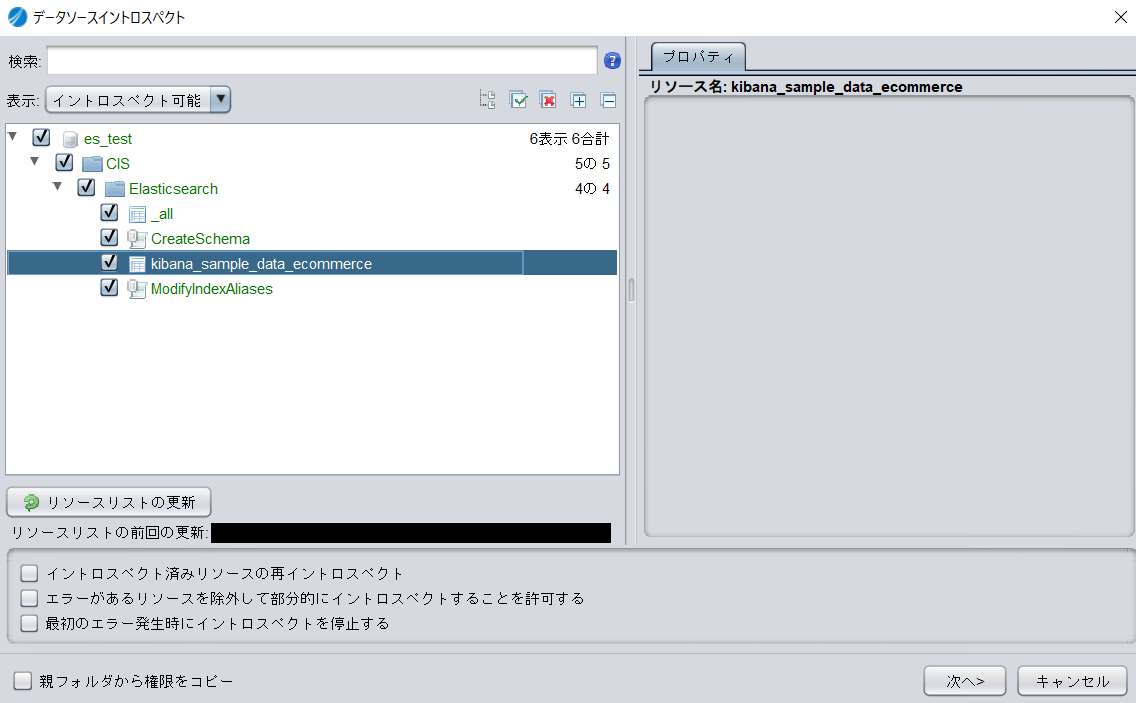Select the Elasticsearch tree label
The image size is (1136, 703).
tap(173, 189)
